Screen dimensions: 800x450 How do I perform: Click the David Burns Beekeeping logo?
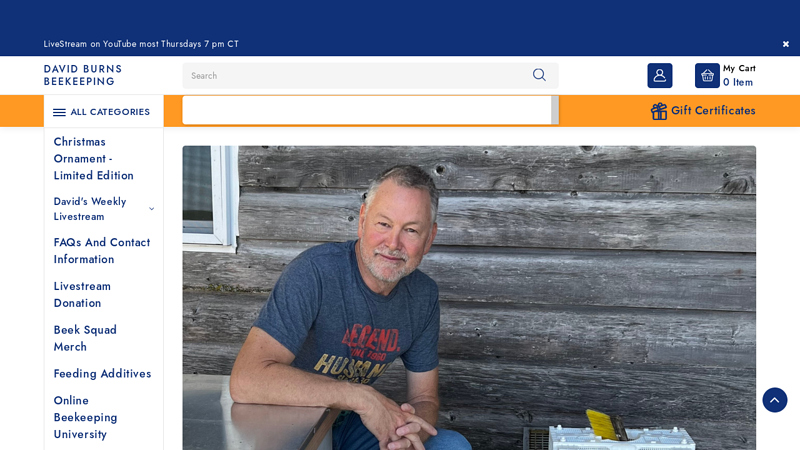[x=83, y=75]
